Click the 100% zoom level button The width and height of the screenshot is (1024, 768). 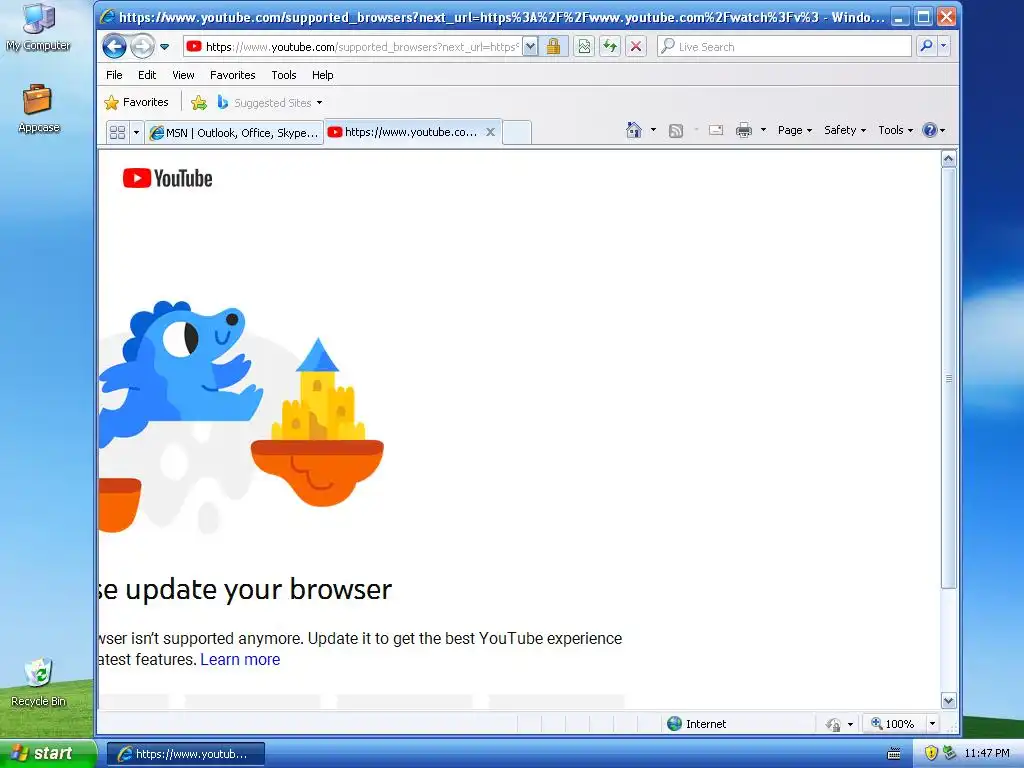pos(893,724)
